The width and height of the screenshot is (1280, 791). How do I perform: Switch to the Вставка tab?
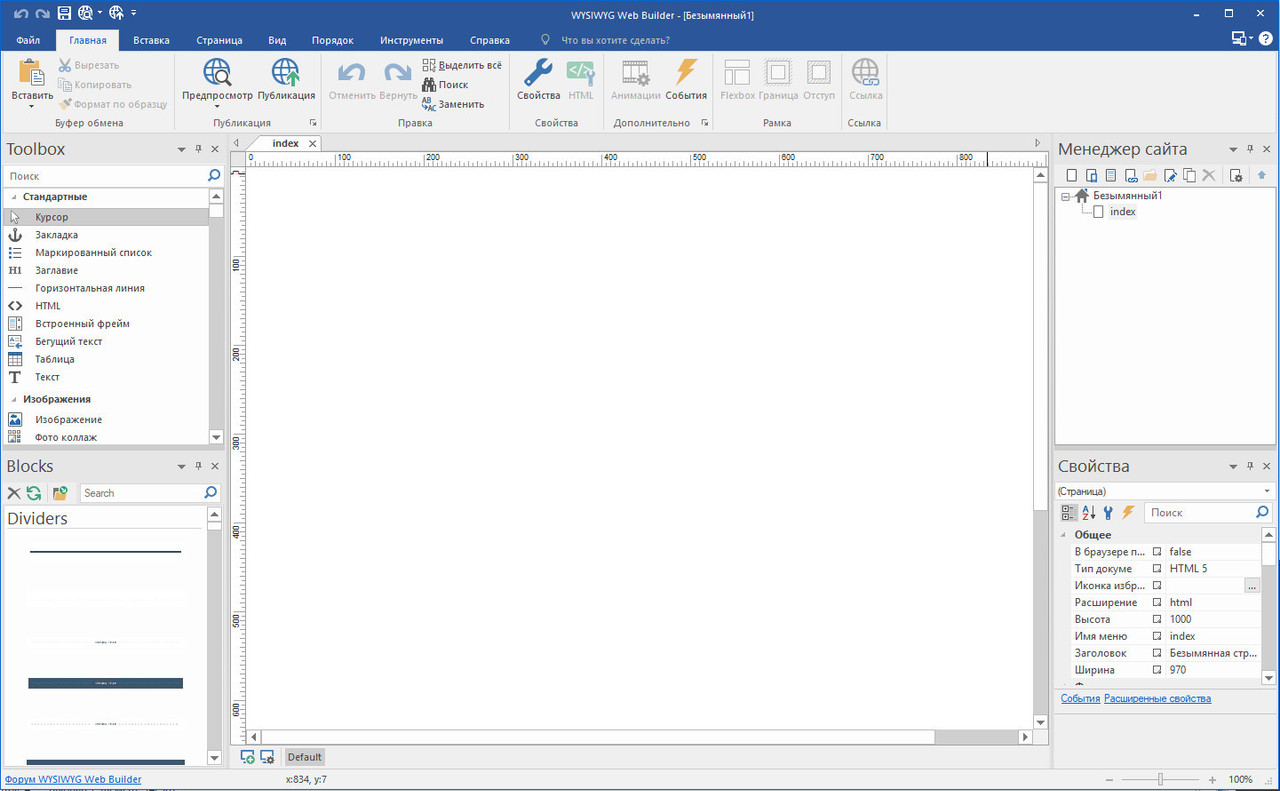click(151, 40)
